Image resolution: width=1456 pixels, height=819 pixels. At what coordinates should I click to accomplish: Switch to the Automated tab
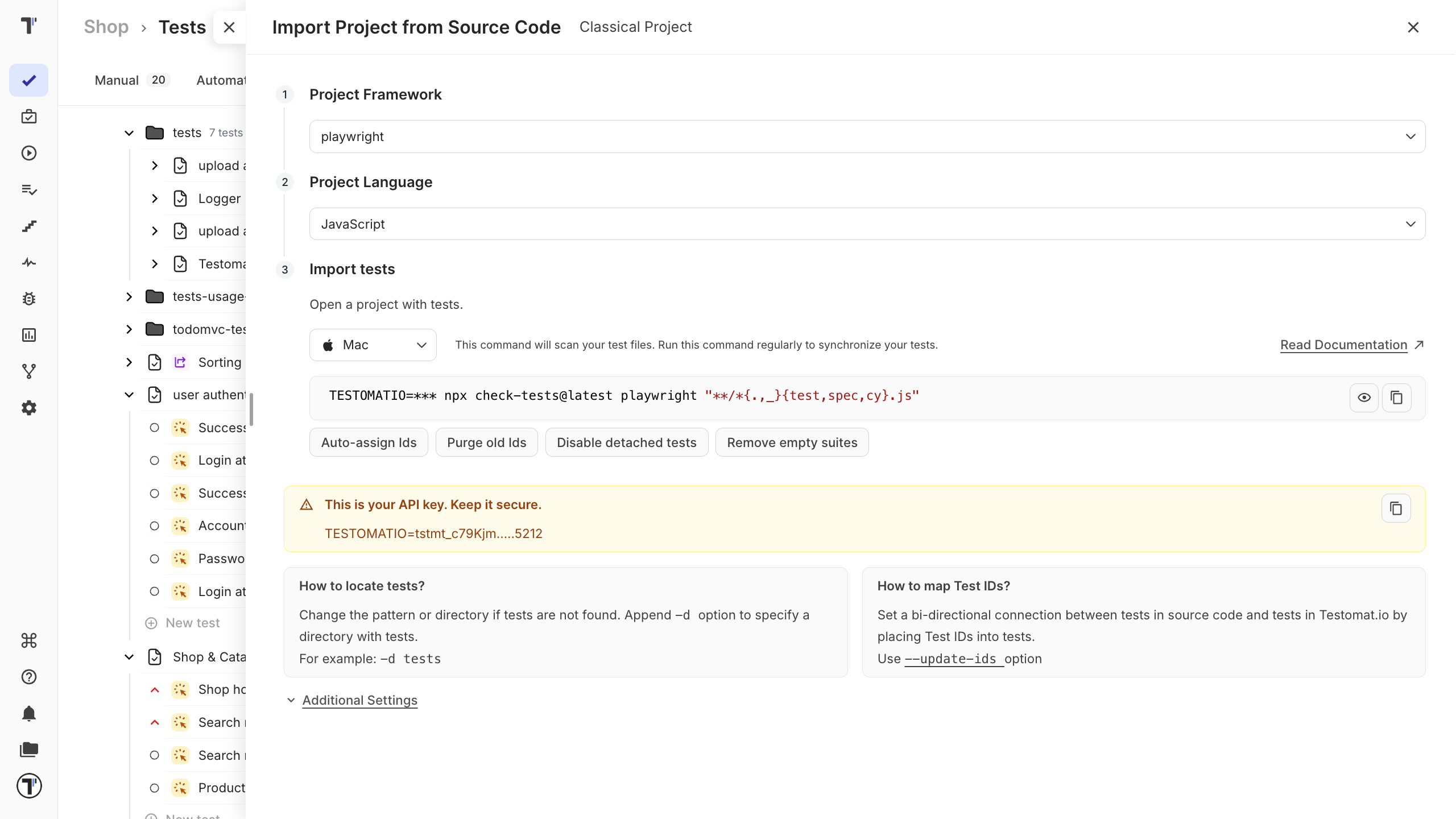point(221,80)
